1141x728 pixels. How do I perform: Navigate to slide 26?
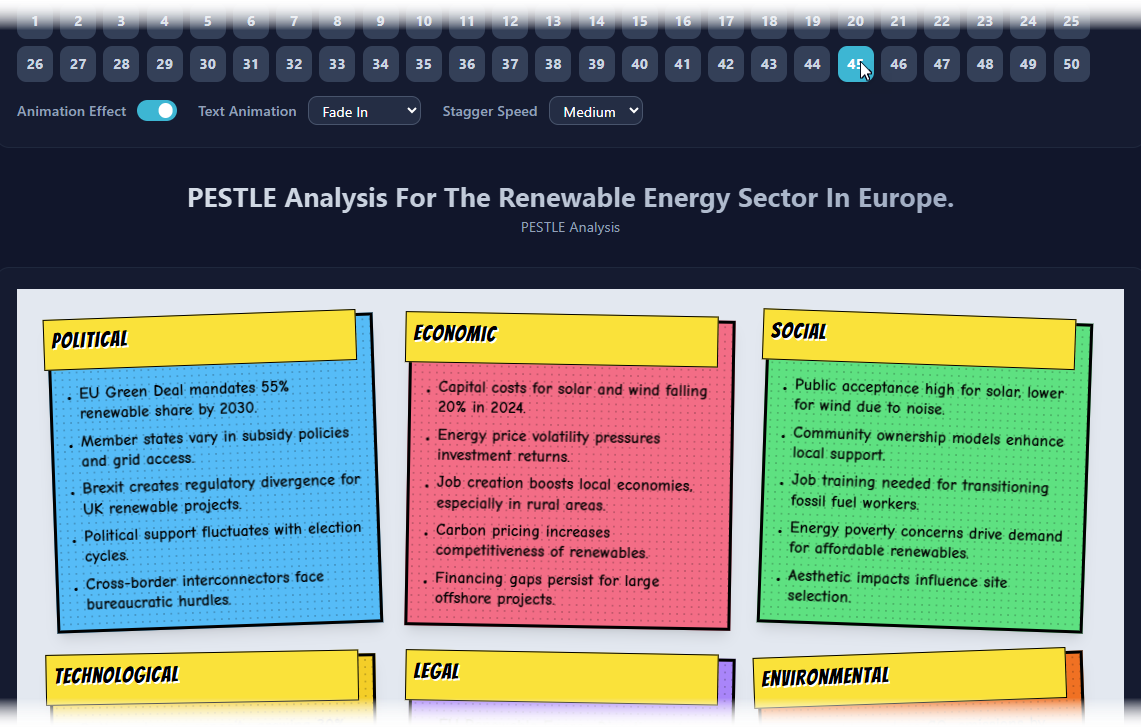[34, 63]
